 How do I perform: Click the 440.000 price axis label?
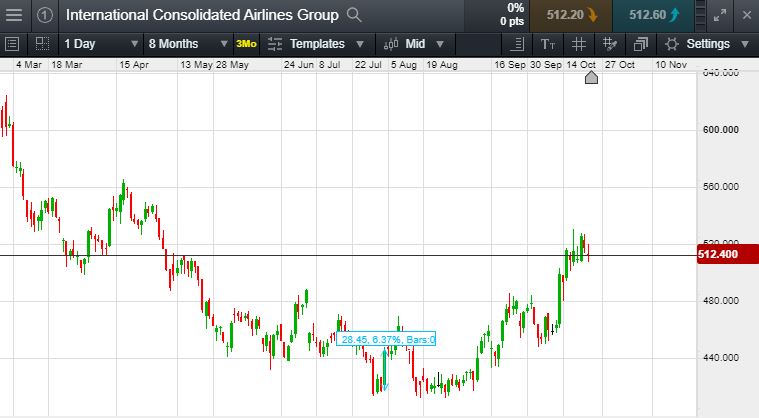(721, 358)
